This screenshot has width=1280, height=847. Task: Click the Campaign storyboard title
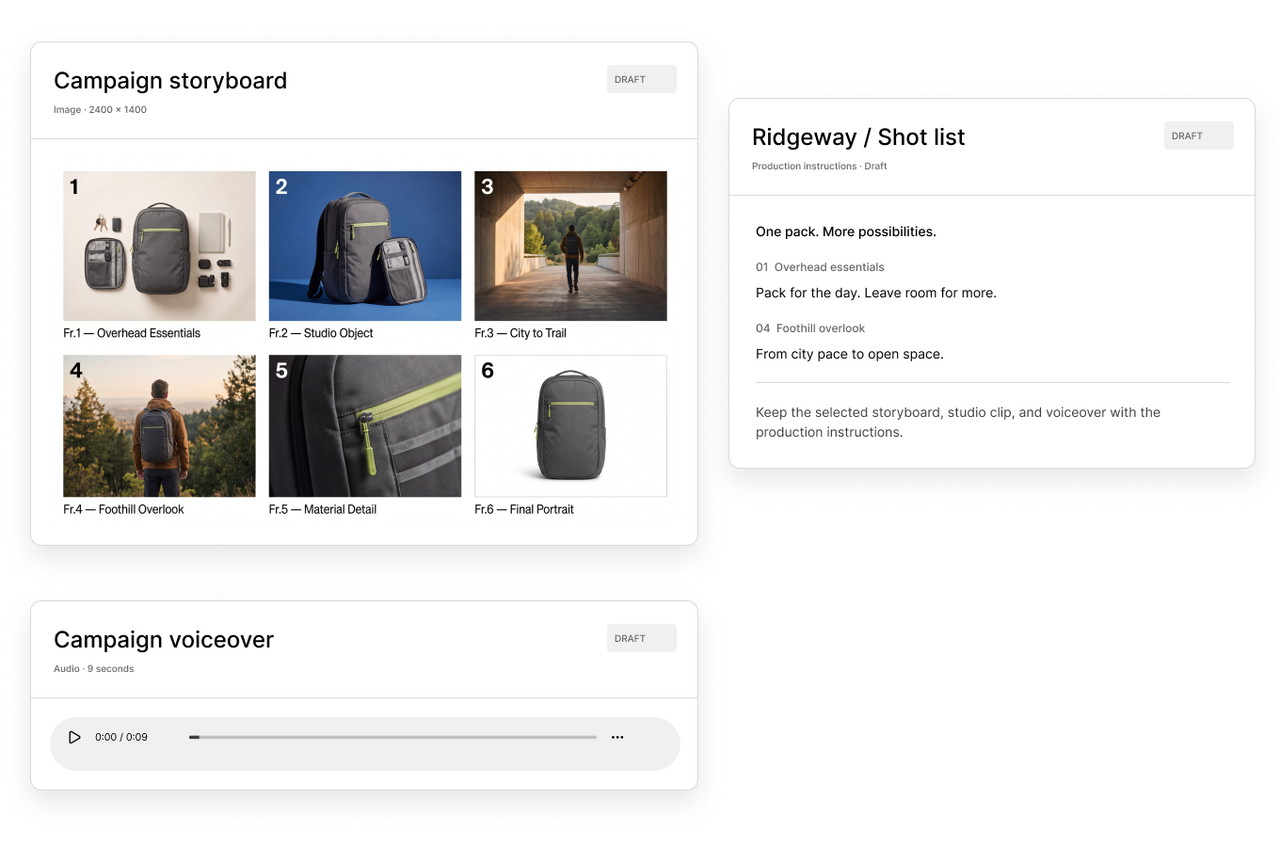(170, 80)
